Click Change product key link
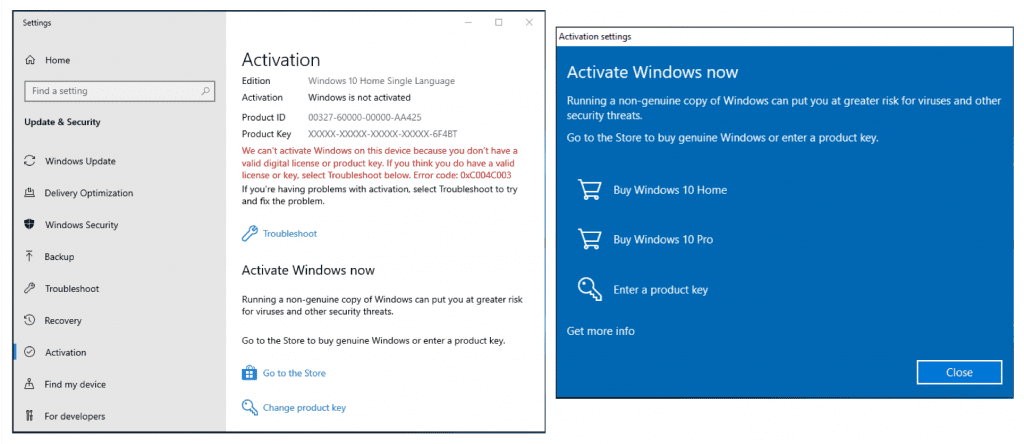The height and width of the screenshot is (444, 1024). coord(304,407)
